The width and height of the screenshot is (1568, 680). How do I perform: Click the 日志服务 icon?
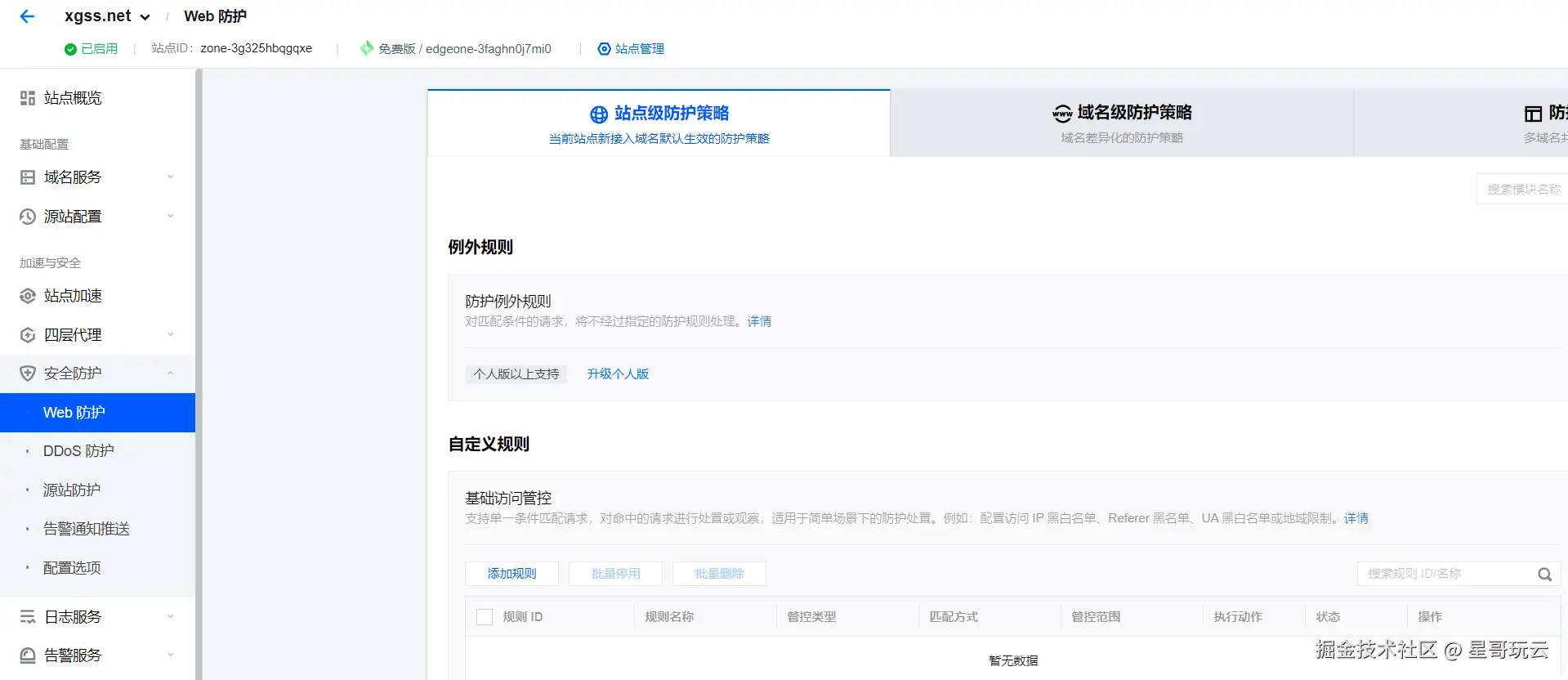(28, 617)
